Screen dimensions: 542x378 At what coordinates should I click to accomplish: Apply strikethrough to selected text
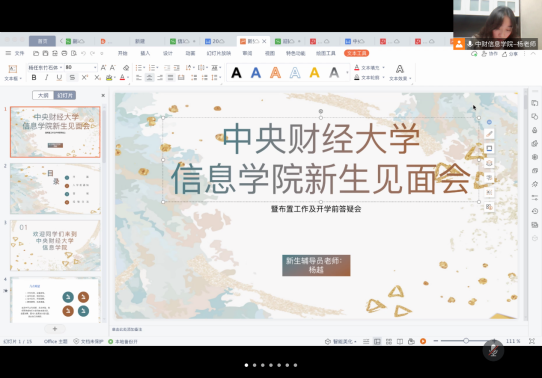[72, 77]
